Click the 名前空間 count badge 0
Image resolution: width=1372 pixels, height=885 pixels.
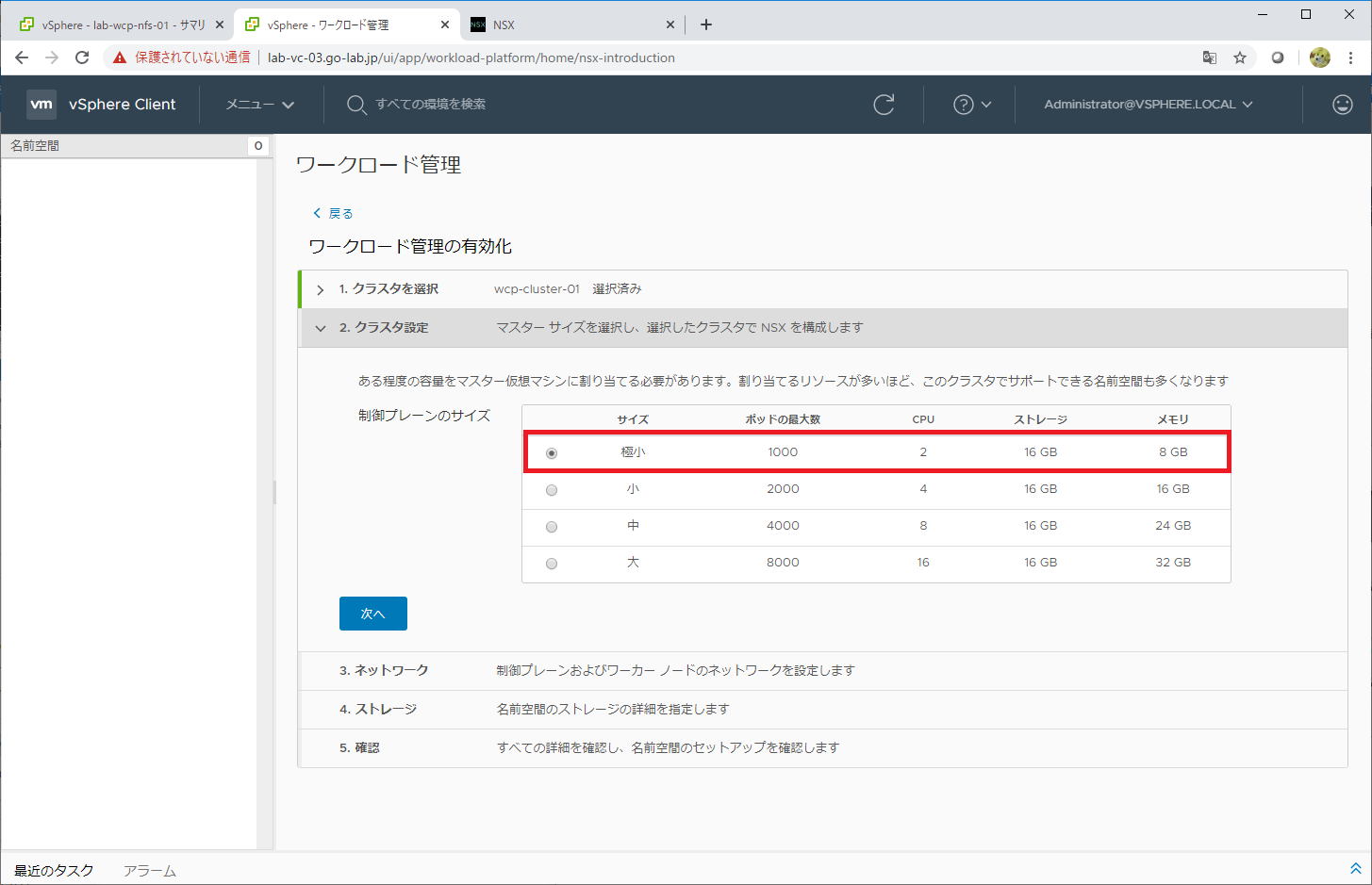(258, 146)
